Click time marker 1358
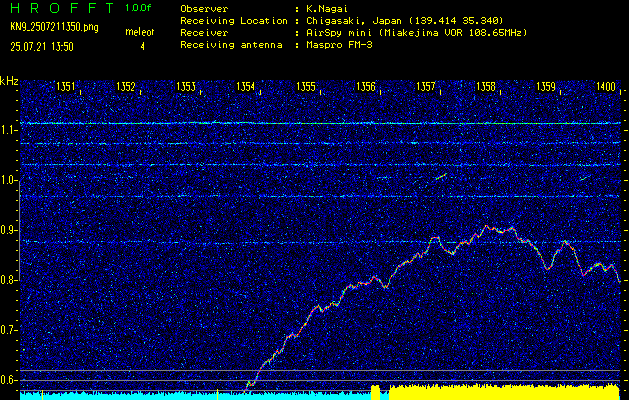The width and height of the screenshot is (629, 400). pos(486,86)
